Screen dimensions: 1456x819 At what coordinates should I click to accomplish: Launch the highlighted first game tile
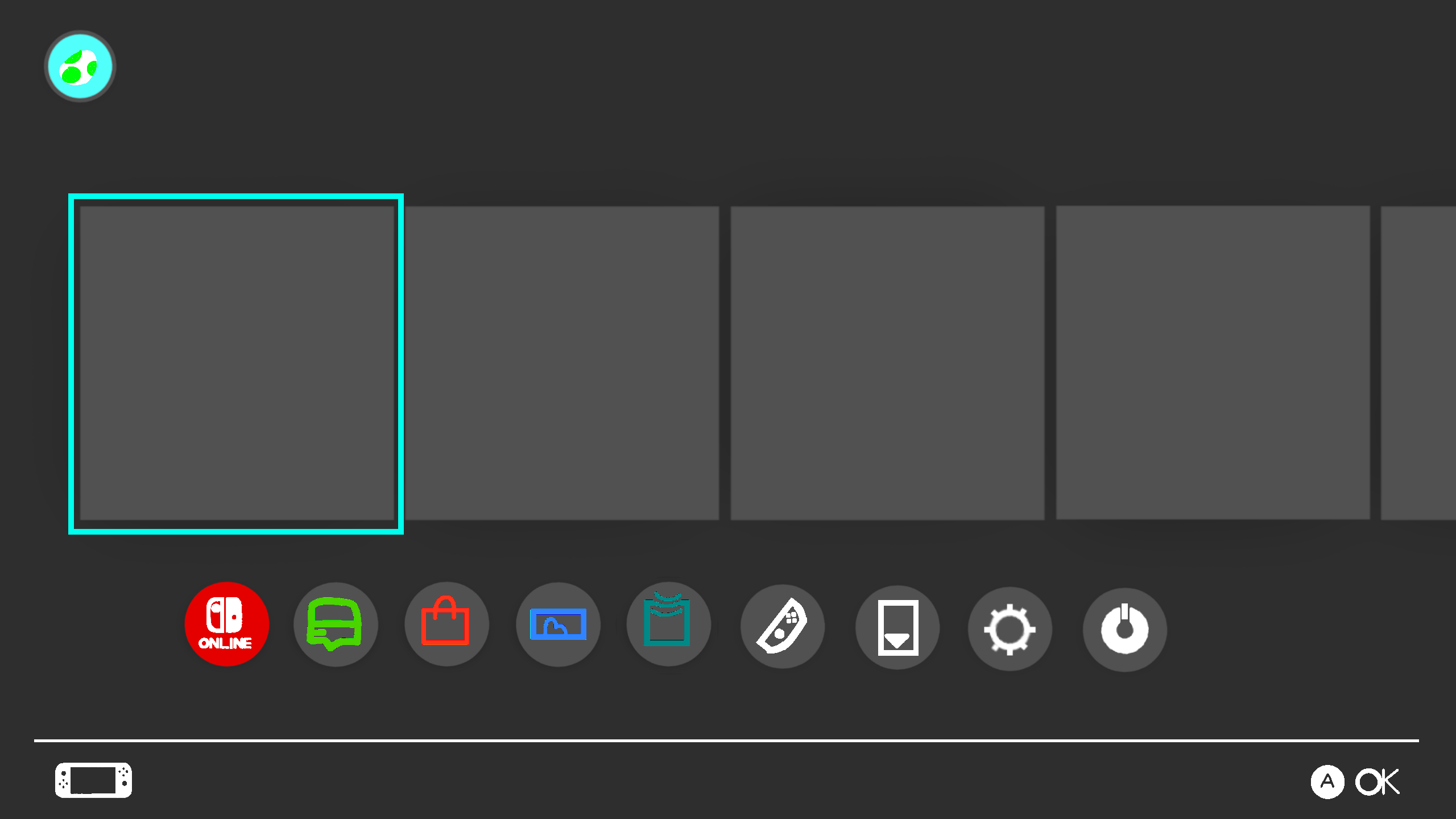[236, 363]
